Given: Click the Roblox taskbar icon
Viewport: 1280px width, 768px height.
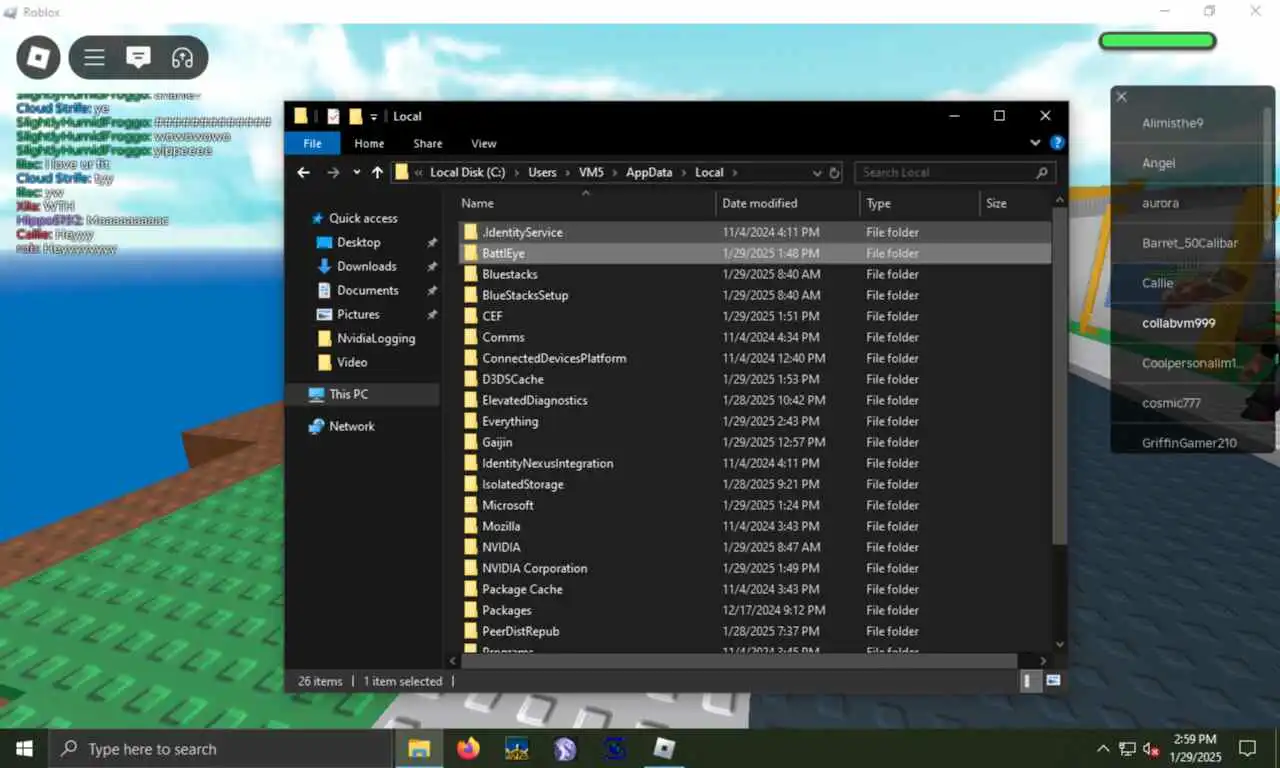Looking at the screenshot, I should point(664,748).
